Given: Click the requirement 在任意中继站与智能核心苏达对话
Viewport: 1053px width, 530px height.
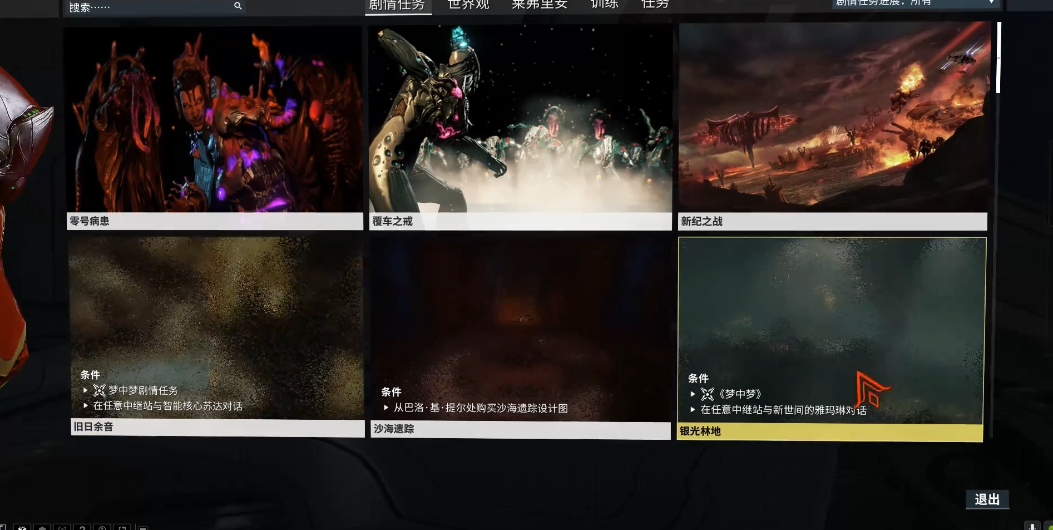Looking at the screenshot, I should (168, 406).
